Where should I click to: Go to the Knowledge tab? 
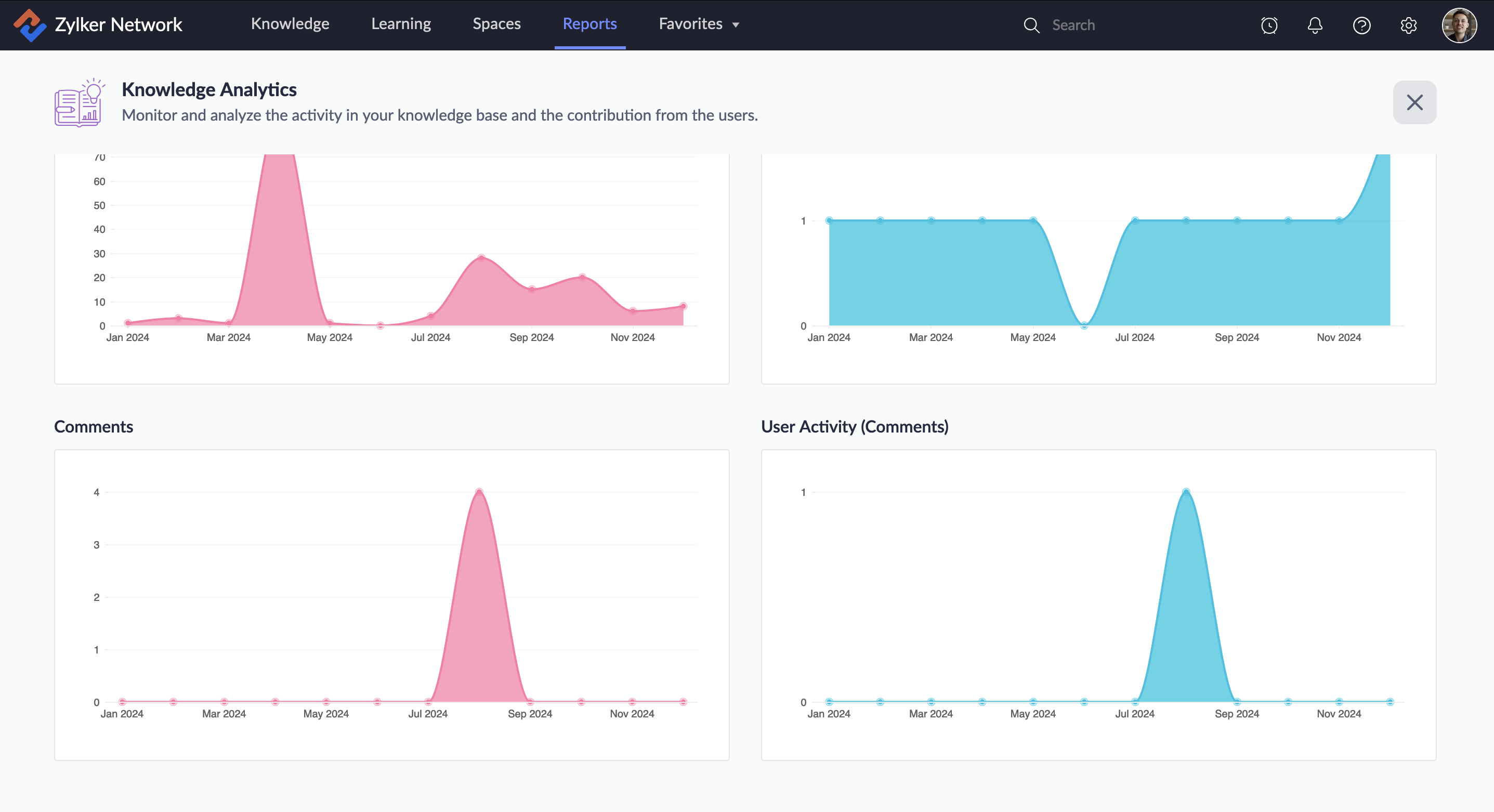coord(290,24)
